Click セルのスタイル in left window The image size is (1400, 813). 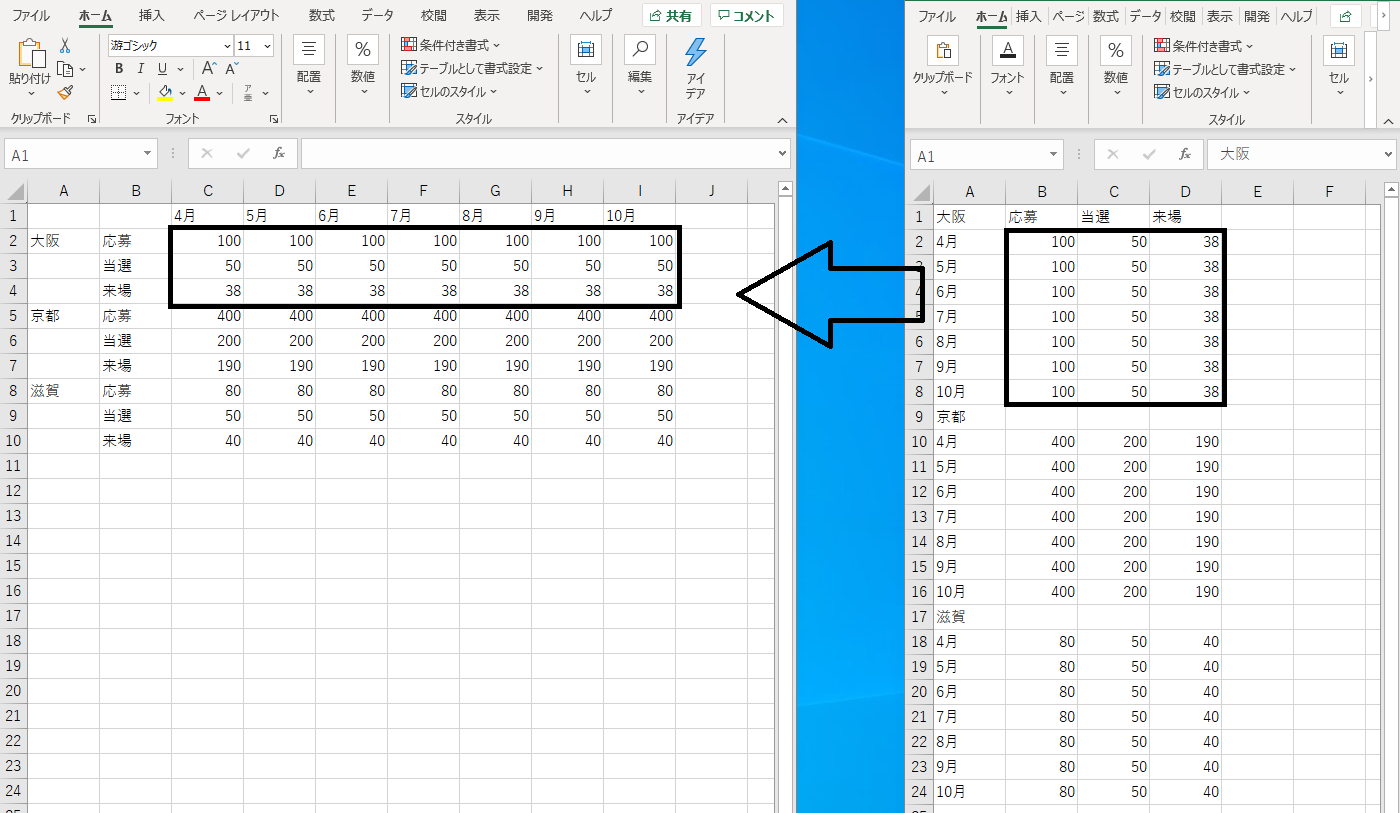449,91
